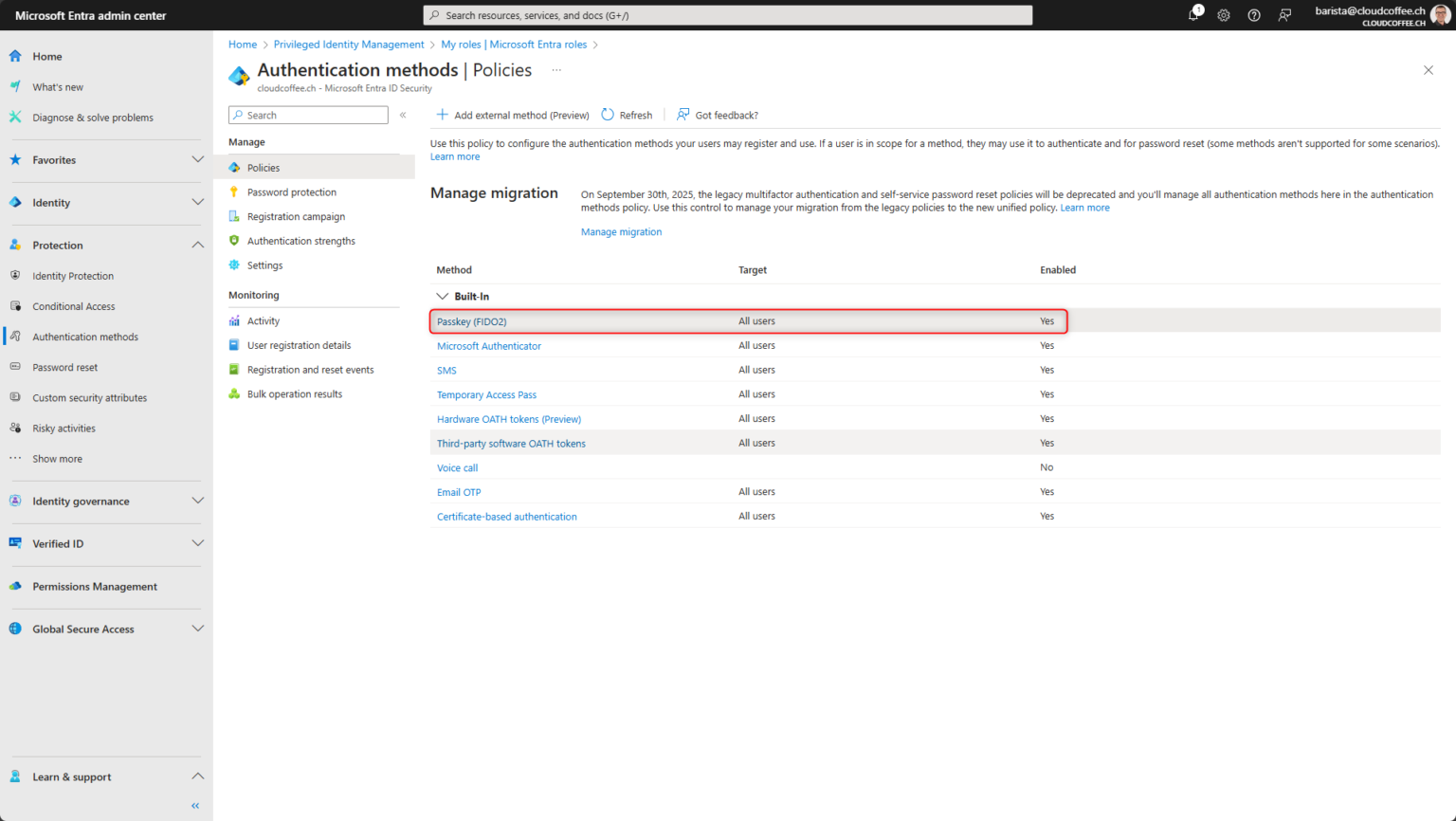Screen dimensions: 1456x821
Task: Click the What's new icon
Action: pos(15,86)
